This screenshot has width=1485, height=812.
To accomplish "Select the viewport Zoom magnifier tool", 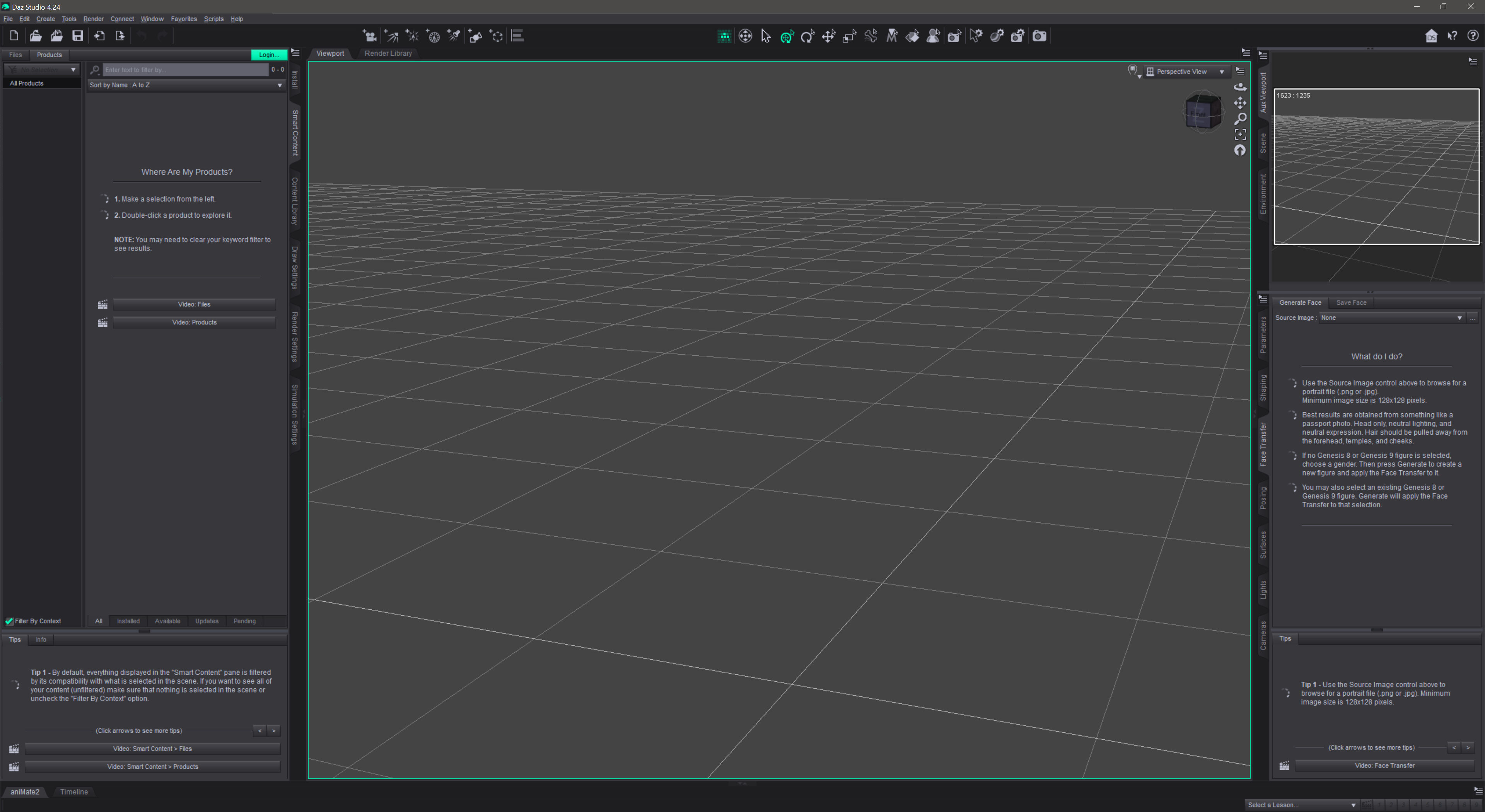I will (1241, 119).
